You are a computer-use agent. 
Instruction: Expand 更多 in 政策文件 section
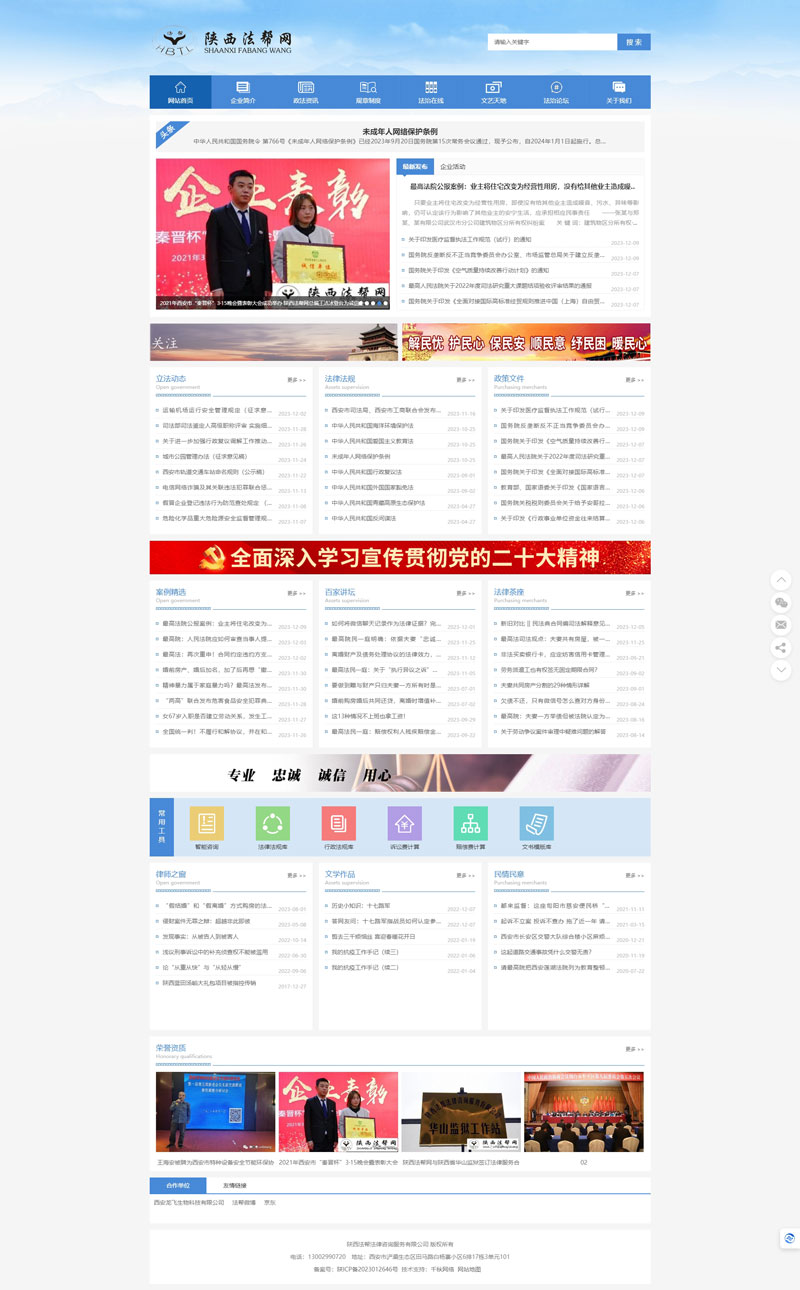(x=636, y=380)
